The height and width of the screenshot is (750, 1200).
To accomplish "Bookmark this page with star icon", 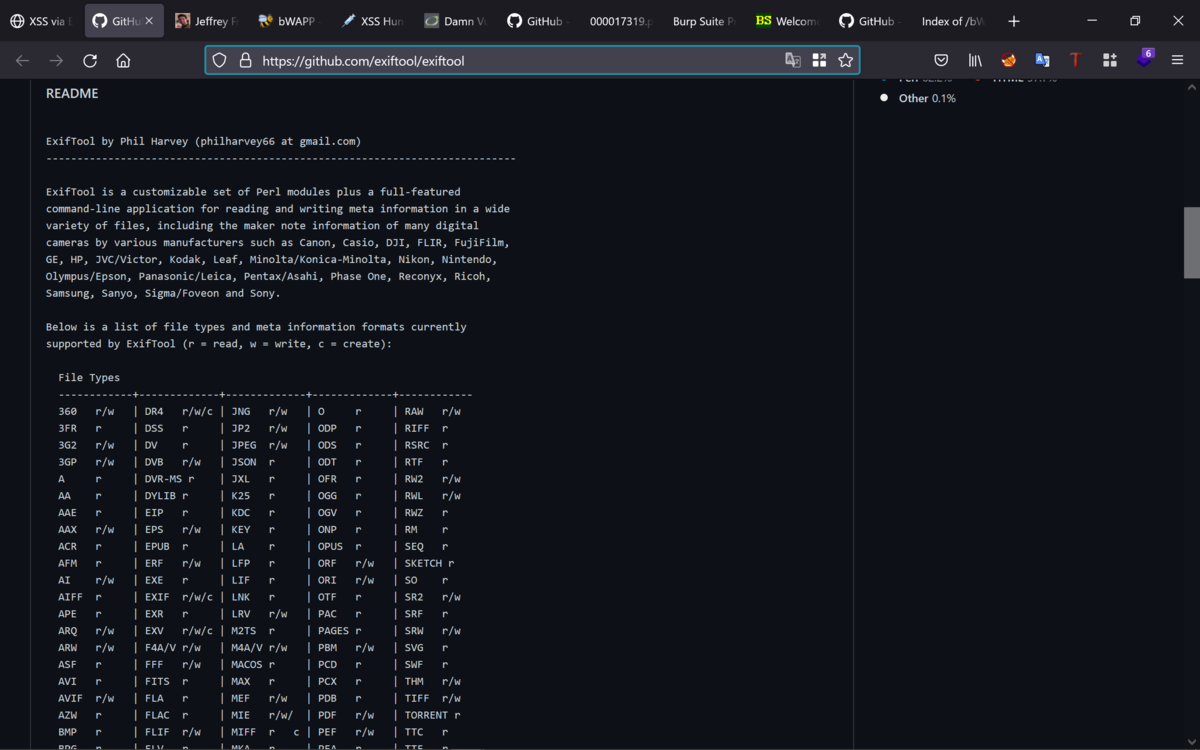I will 846,60.
